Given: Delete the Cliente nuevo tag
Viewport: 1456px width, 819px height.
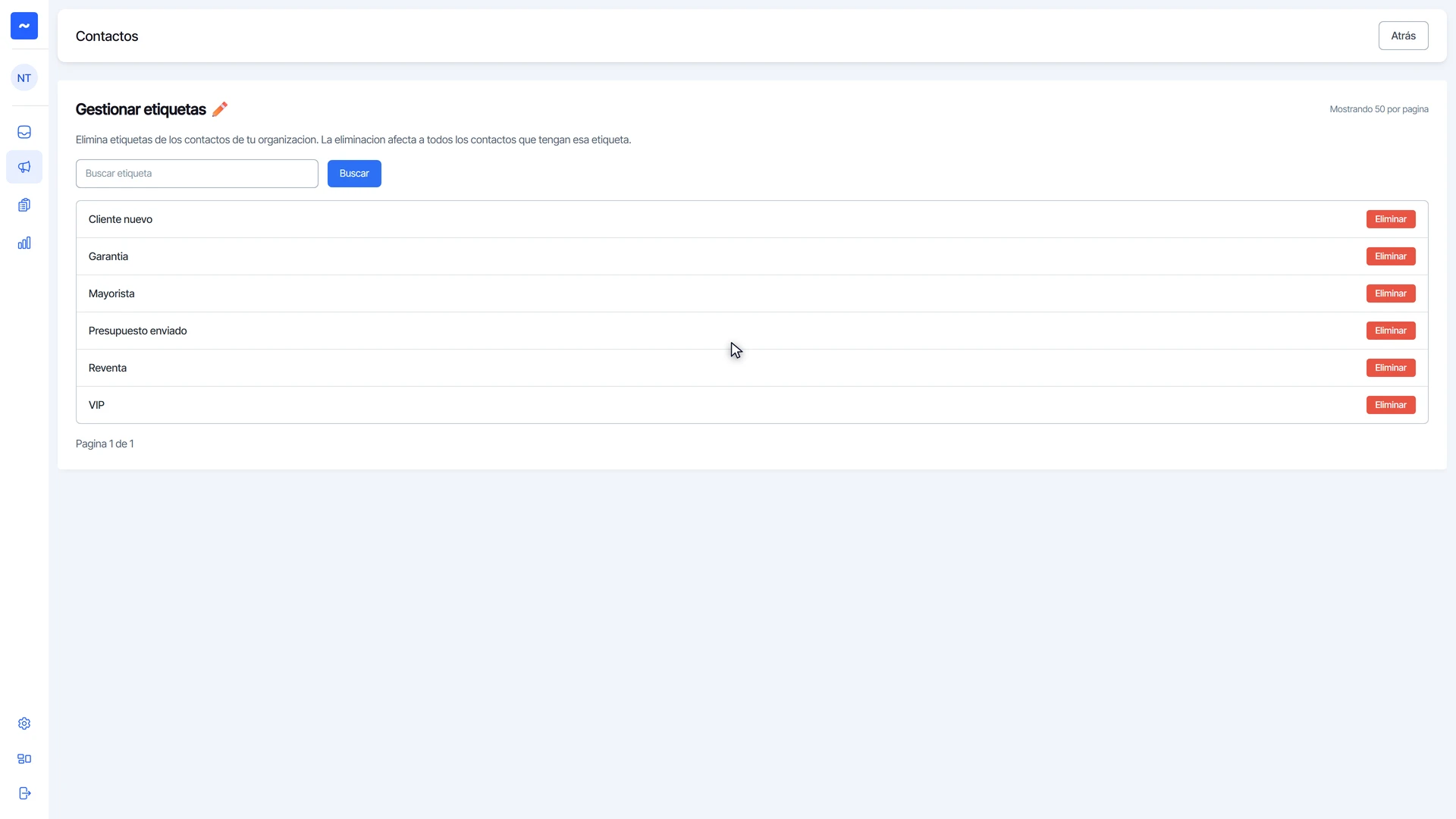Looking at the screenshot, I should pyautogui.click(x=1391, y=219).
